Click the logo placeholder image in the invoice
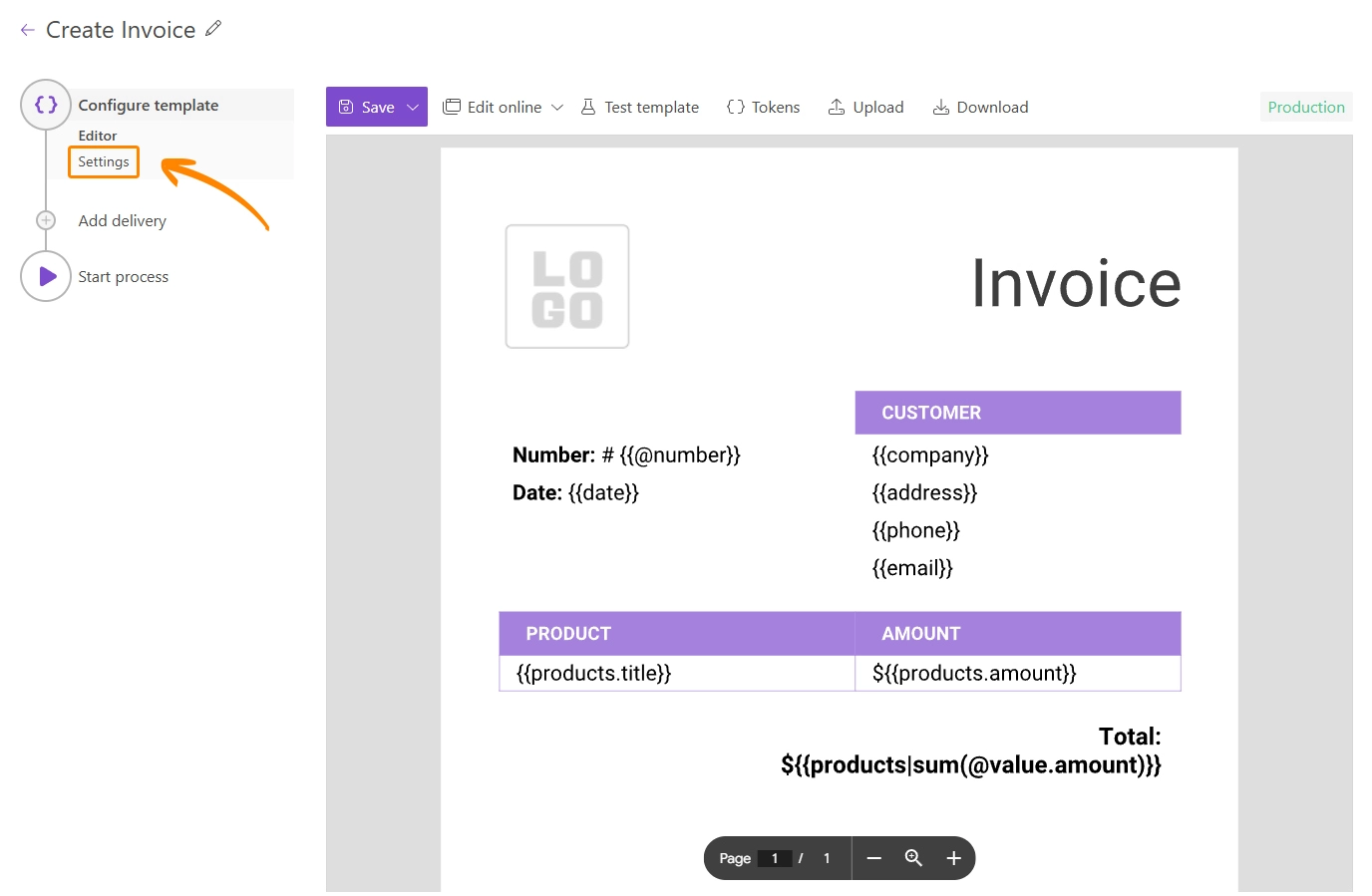1372x896 pixels. (567, 287)
